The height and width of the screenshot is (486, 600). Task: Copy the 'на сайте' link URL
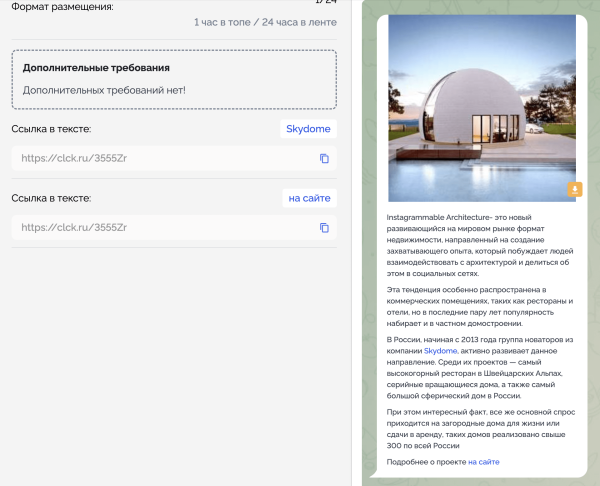pos(324,228)
